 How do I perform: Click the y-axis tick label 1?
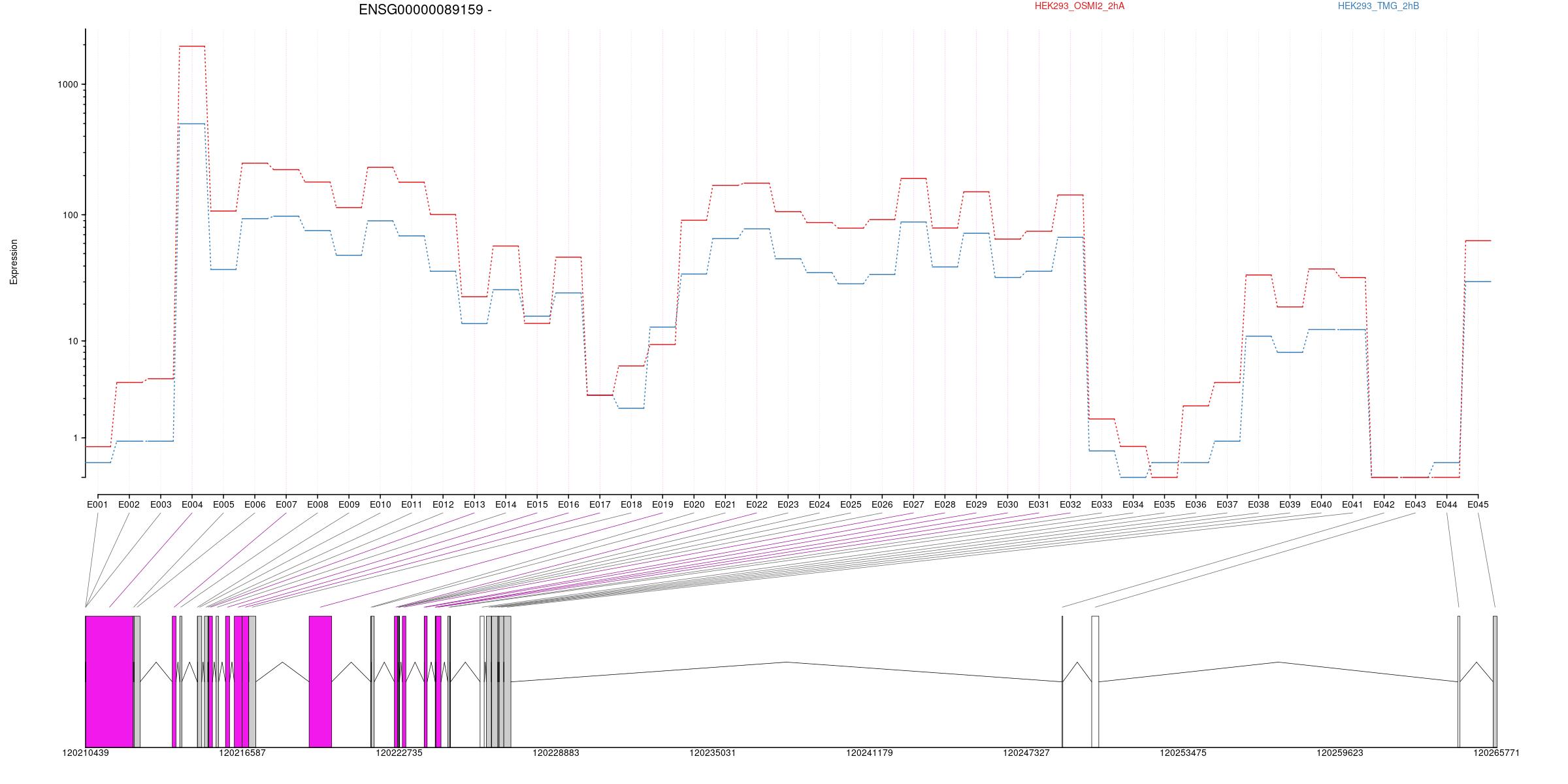pos(74,438)
